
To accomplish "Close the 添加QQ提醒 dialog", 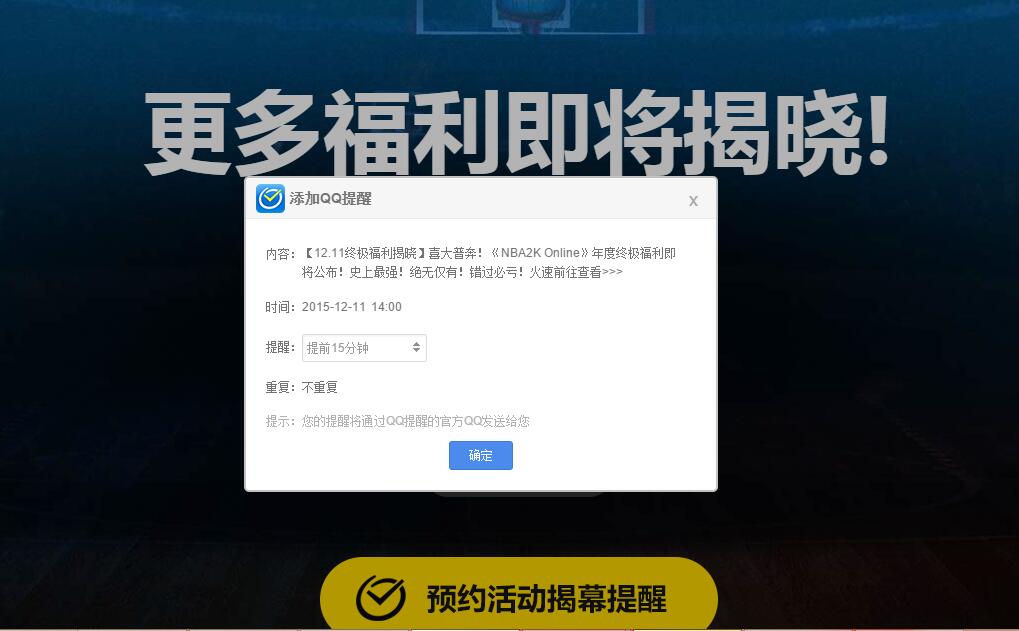I will 693,201.
